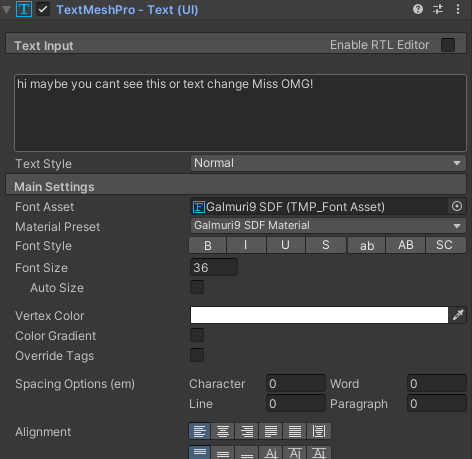Toggle Underline font style
Viewport: 472px width, 459px height.
286,245
